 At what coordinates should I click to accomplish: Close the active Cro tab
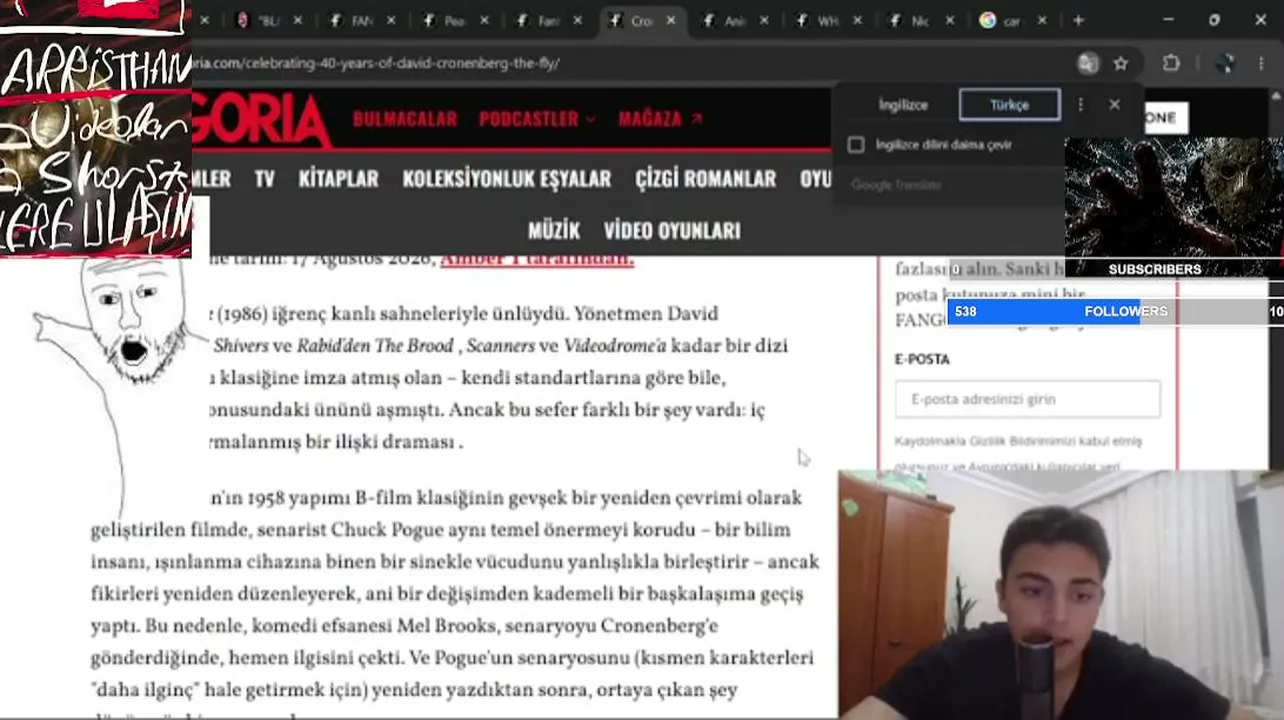pos(670,20)
